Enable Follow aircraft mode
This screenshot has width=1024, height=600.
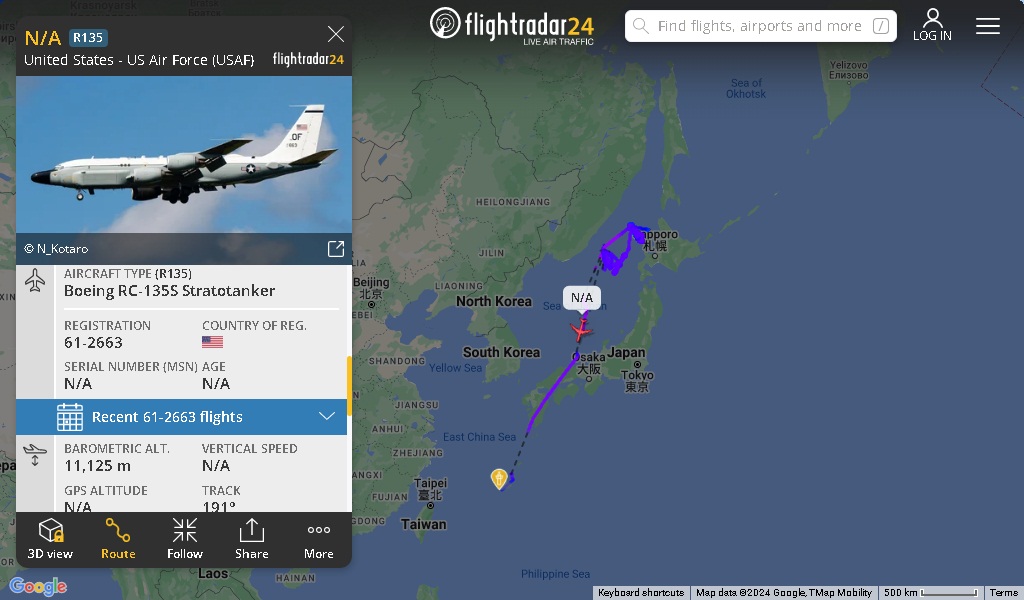pos(185,539)
